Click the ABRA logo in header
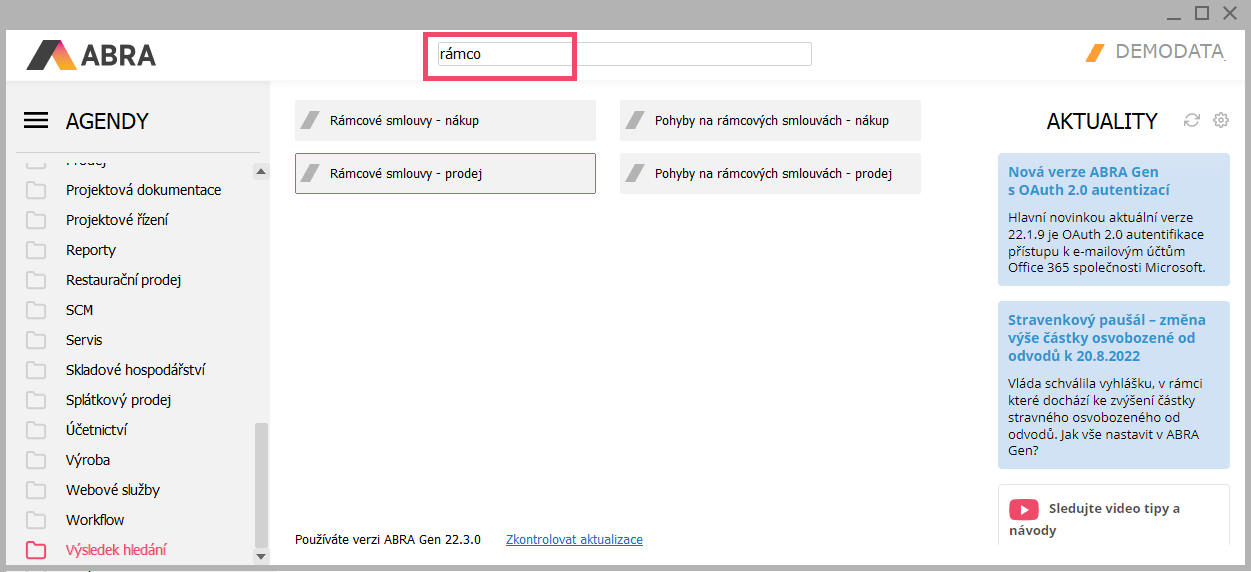The height and width of the screenshot is (572, 1251). pyautogui.click(x=91, y=54)
